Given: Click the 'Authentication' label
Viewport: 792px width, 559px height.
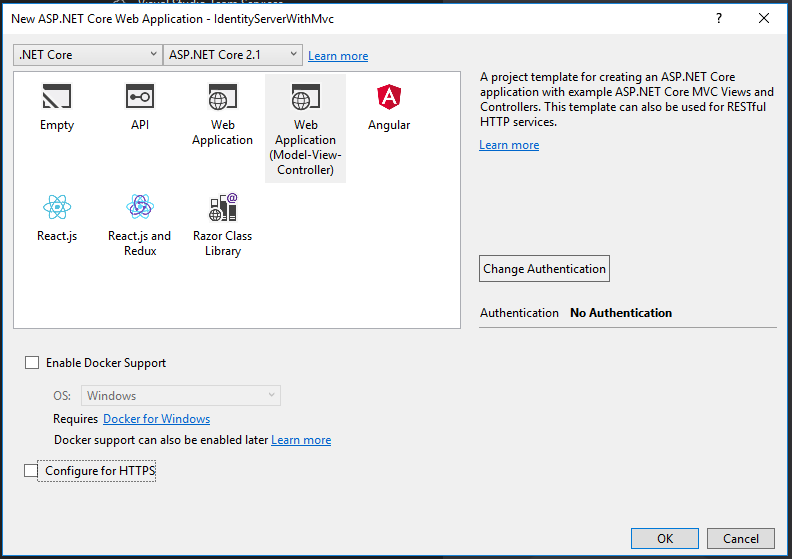Looking at the screenshot, I should pyautogui.click(x=519, y=313).
